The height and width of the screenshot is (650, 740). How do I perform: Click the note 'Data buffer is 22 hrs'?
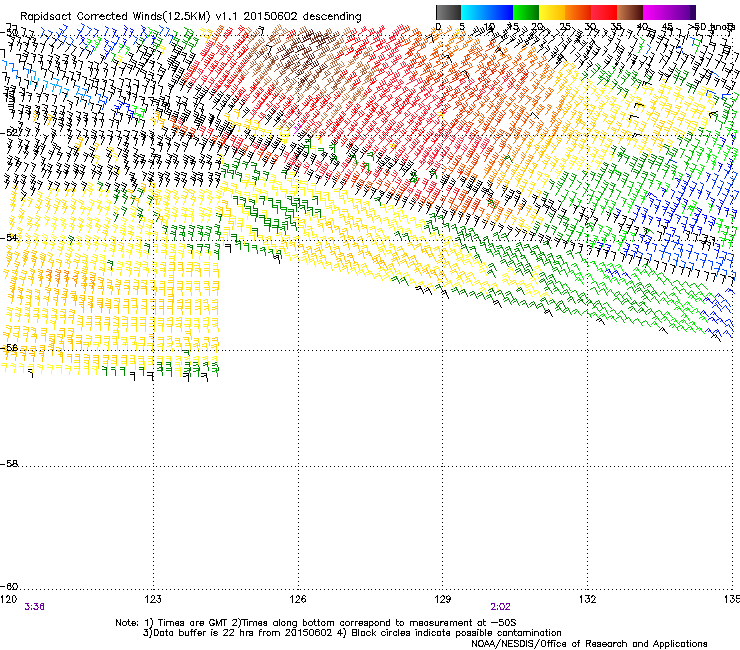coord(201,633)
